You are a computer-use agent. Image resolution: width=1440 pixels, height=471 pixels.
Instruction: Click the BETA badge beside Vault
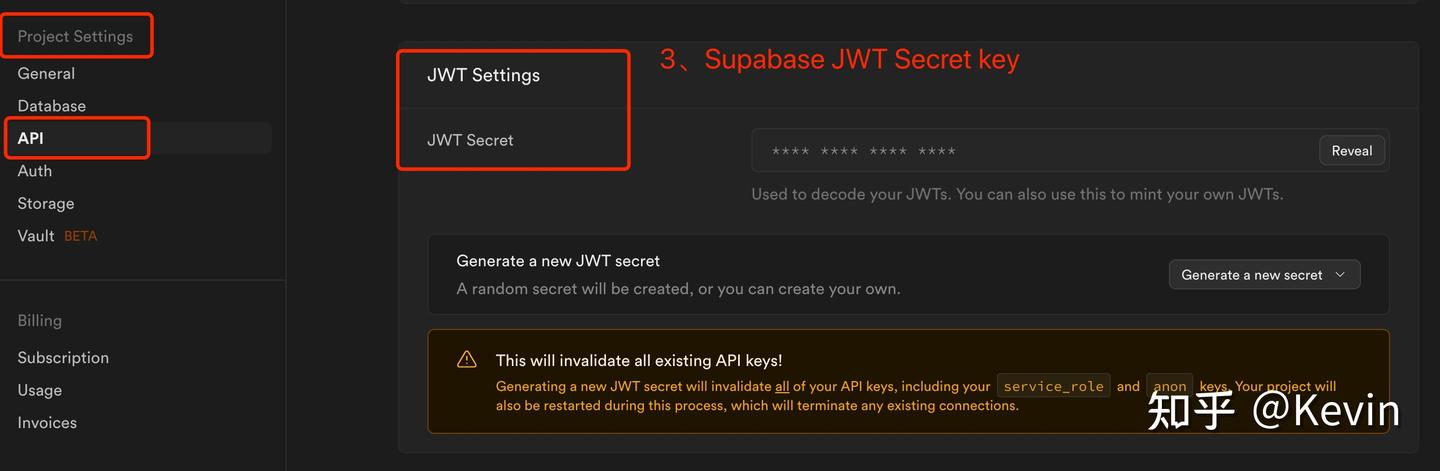click(x=81, y=236)
